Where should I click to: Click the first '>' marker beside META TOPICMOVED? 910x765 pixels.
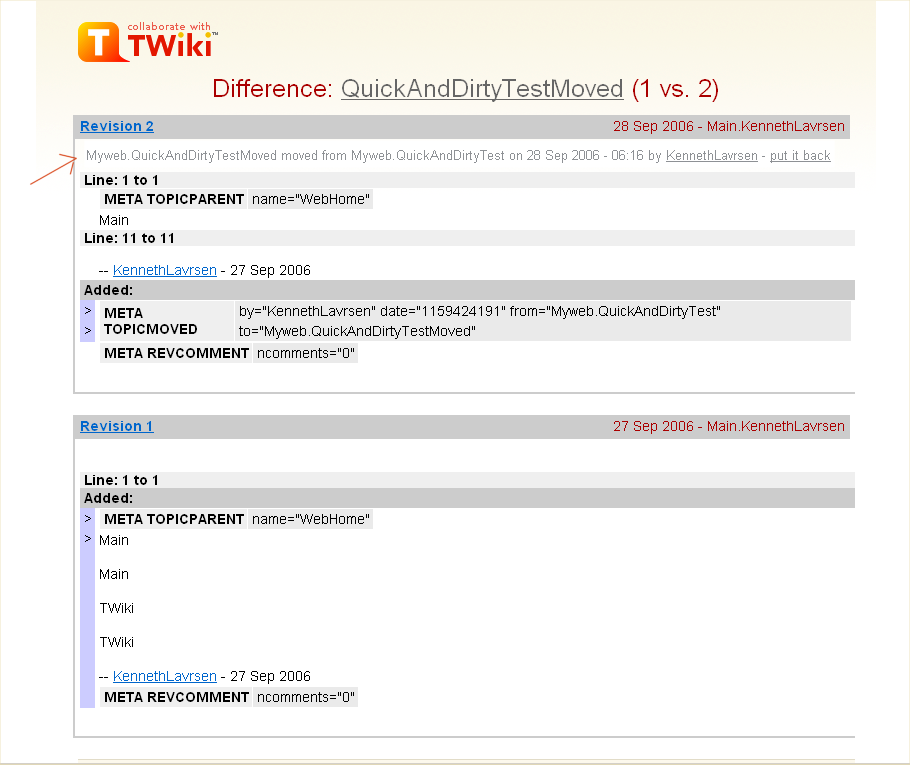[88, 311]
